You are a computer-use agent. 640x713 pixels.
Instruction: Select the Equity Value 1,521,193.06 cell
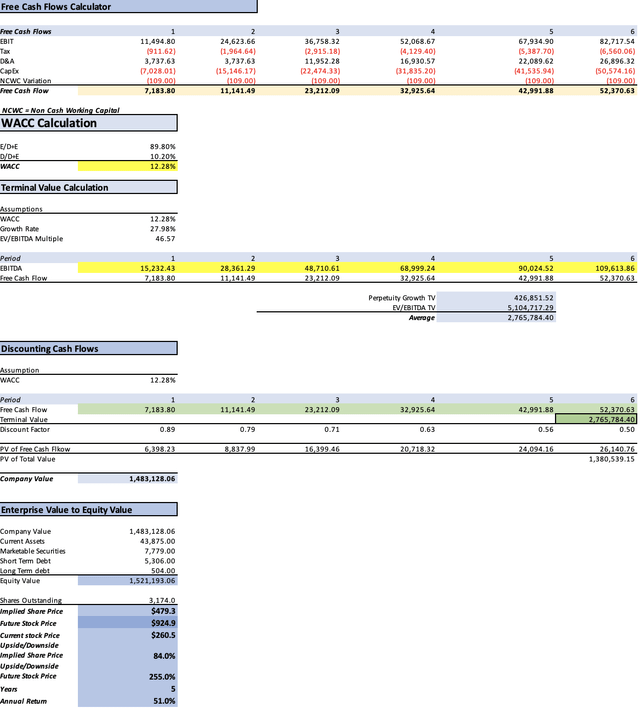click(x=128, y=581)
